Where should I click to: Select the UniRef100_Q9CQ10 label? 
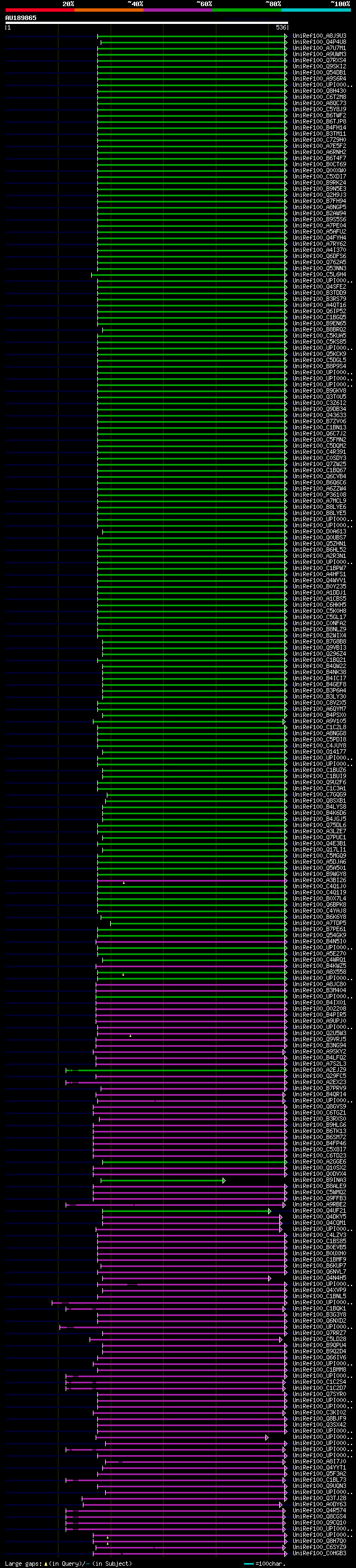[x=319, y=1523]
